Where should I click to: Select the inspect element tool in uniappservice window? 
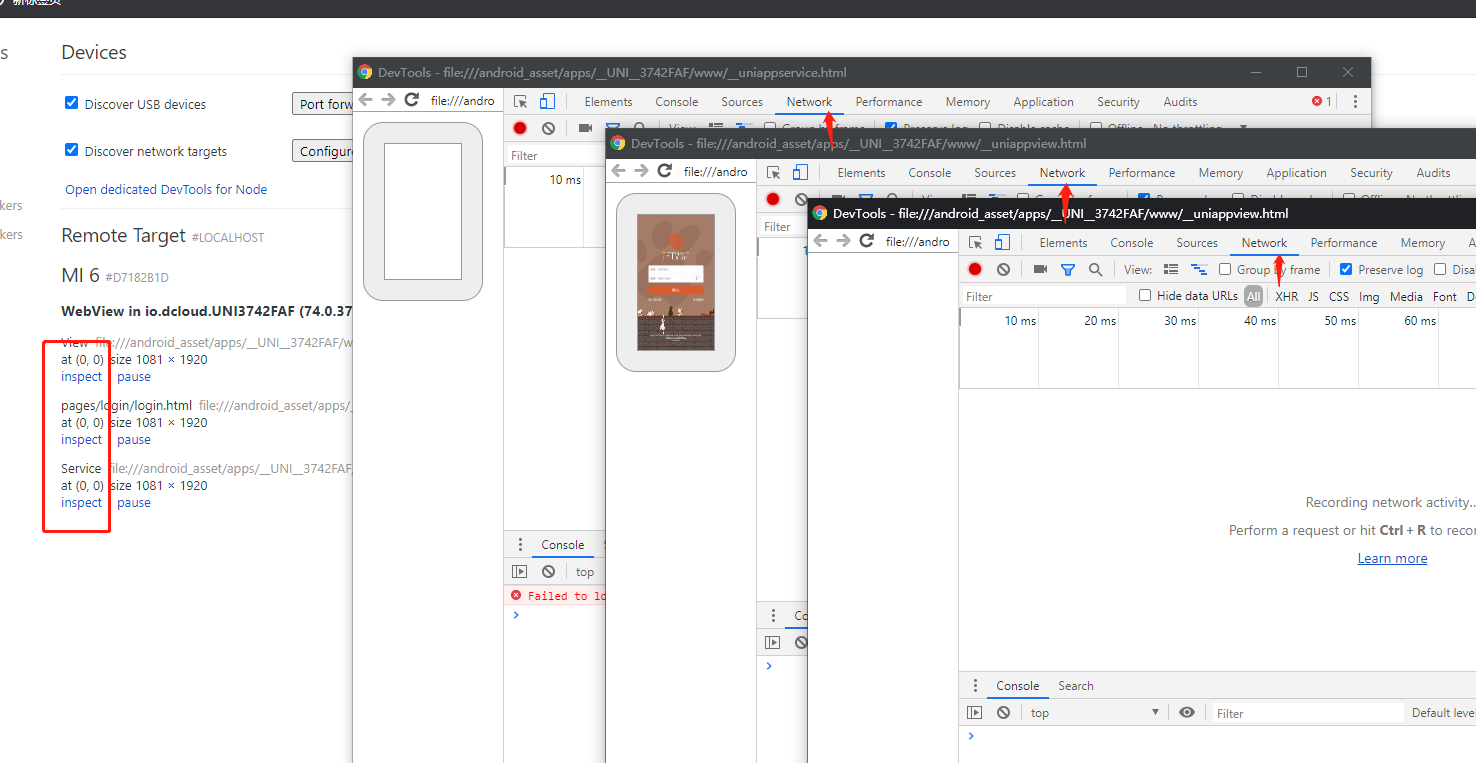pos(521,101)
